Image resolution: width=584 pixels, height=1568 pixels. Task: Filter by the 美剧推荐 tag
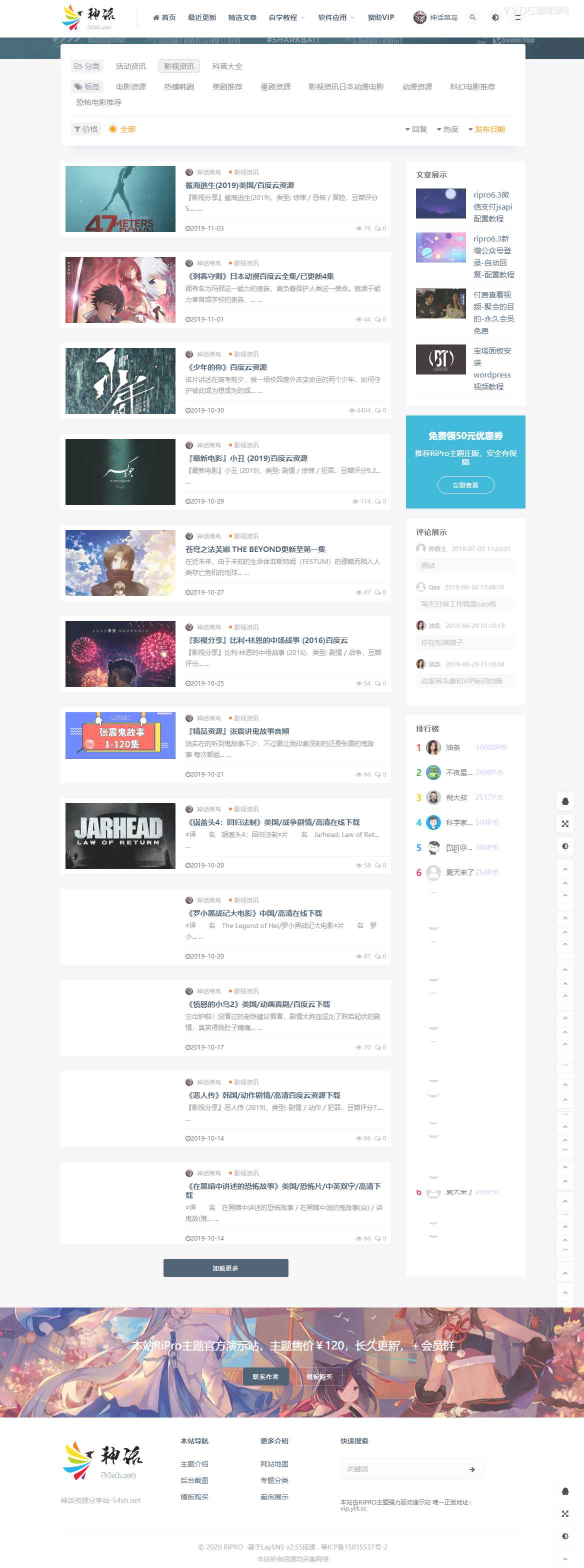(227, 87)
